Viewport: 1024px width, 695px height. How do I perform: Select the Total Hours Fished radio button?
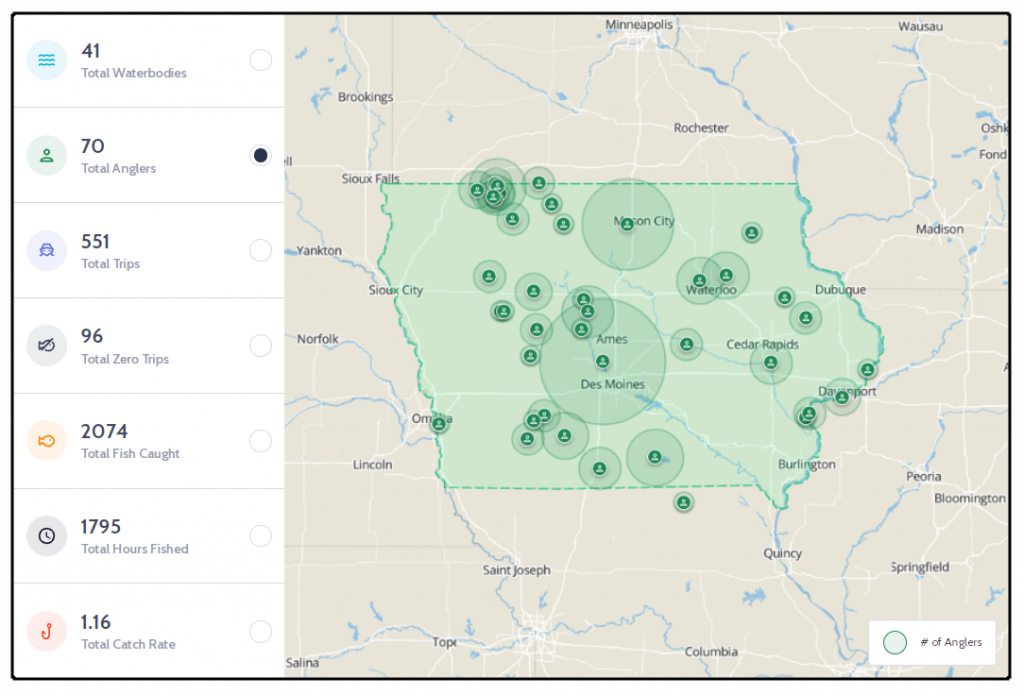point(261,536)
